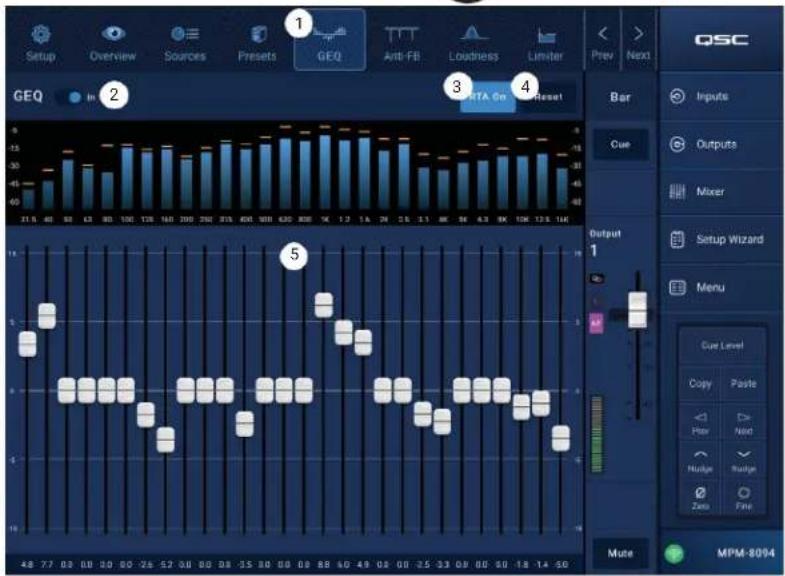Open the Overview eye tab
This screenshot has width=785, height=576.
[113, 43]
